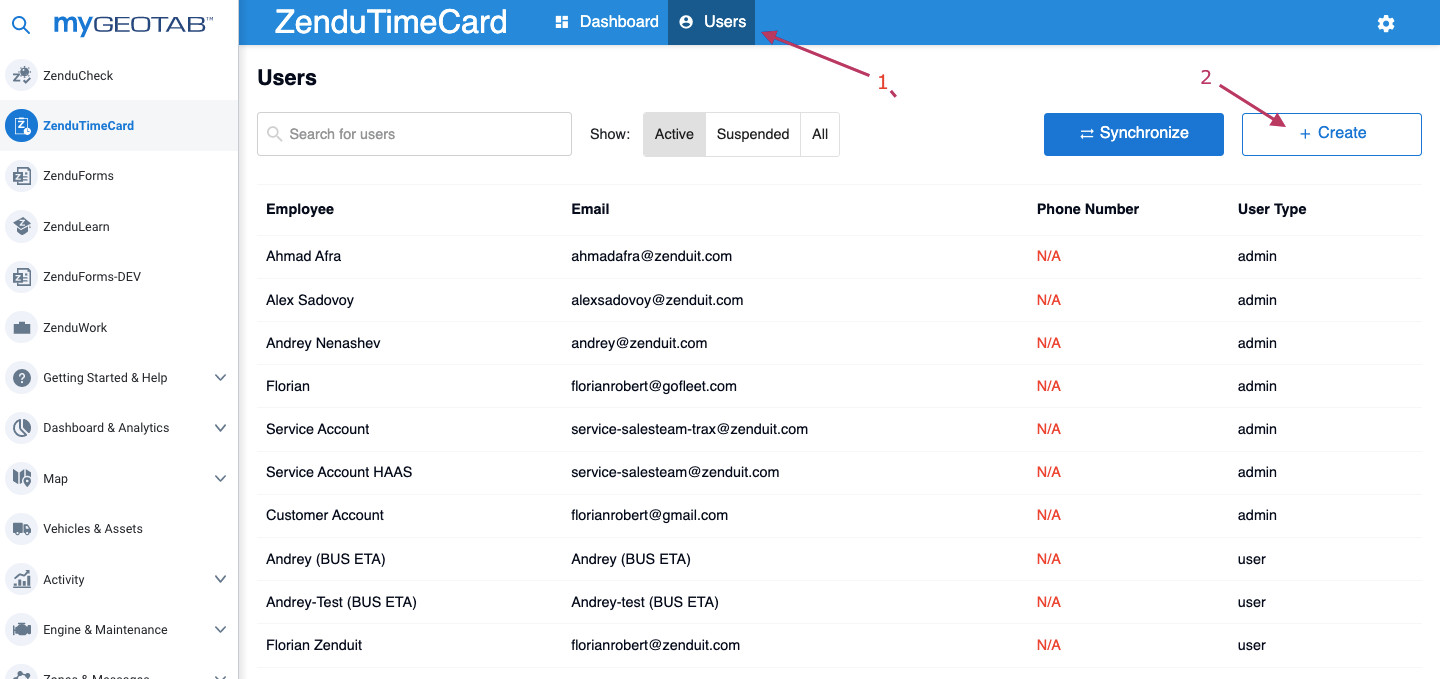1440x679 pixels.
Task: Click the Getting Started & Help question icon
Action: pyautogui.click(x=21, y=378)
